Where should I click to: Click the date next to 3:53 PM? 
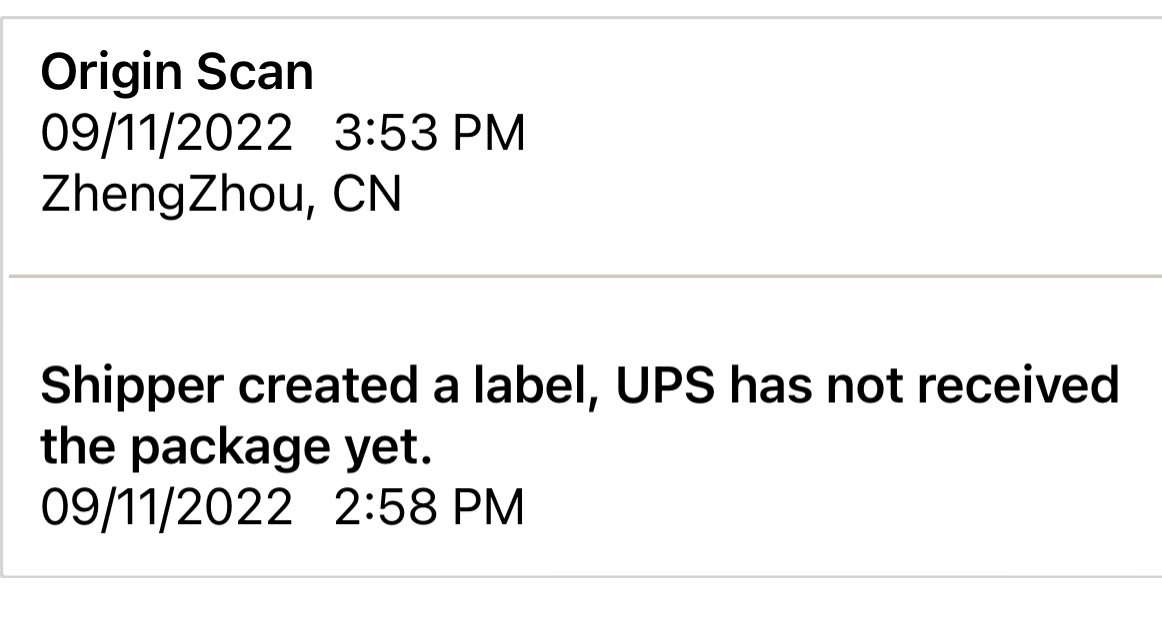[167, 134]
